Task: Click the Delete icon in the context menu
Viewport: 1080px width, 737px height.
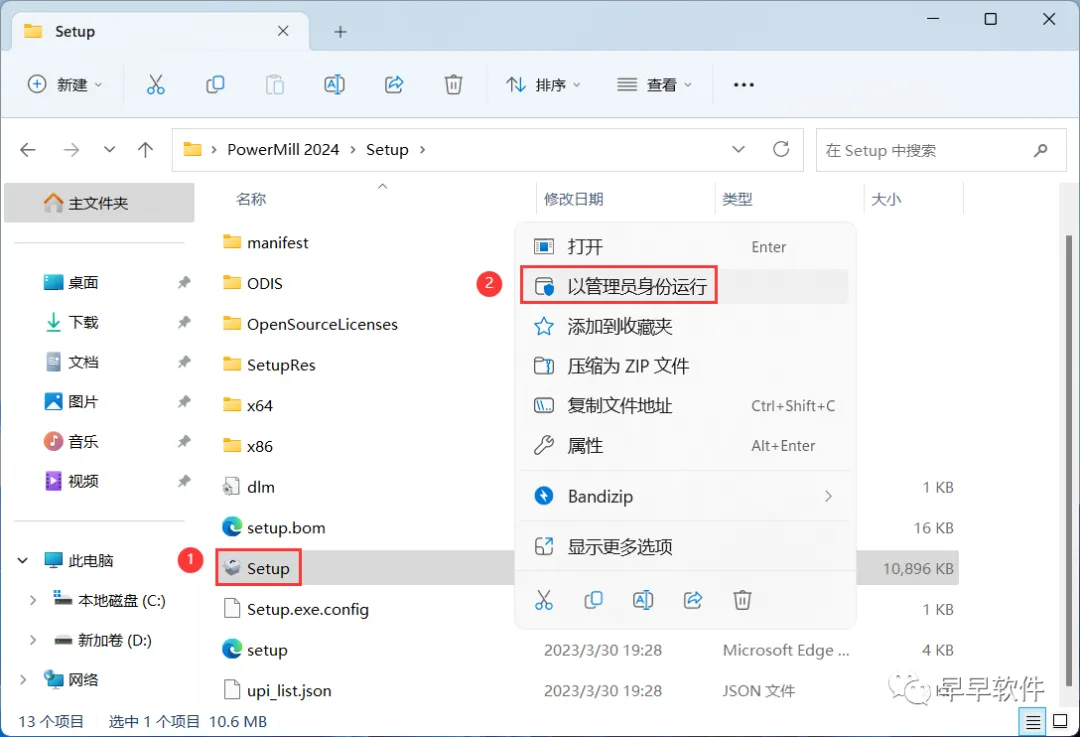Action: [x=742, y=600]
